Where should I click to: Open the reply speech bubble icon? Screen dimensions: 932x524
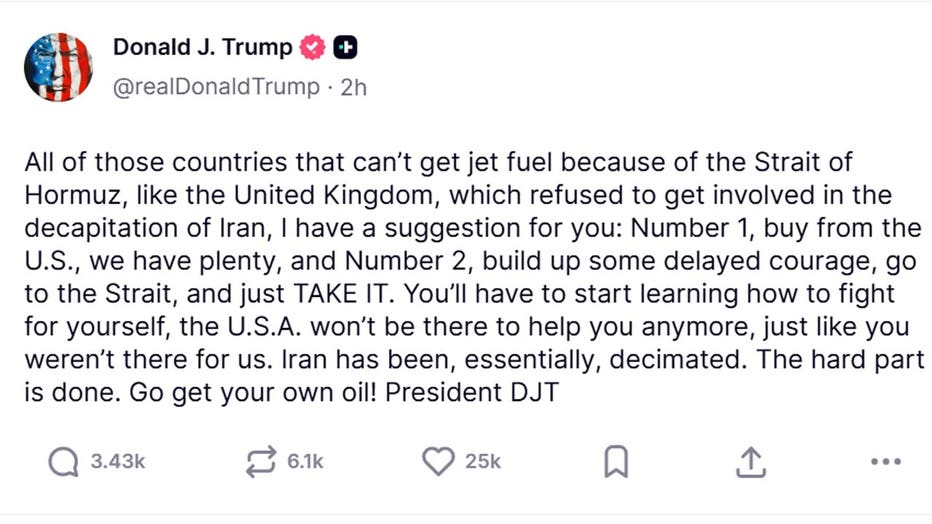click(x=63, y=461)
